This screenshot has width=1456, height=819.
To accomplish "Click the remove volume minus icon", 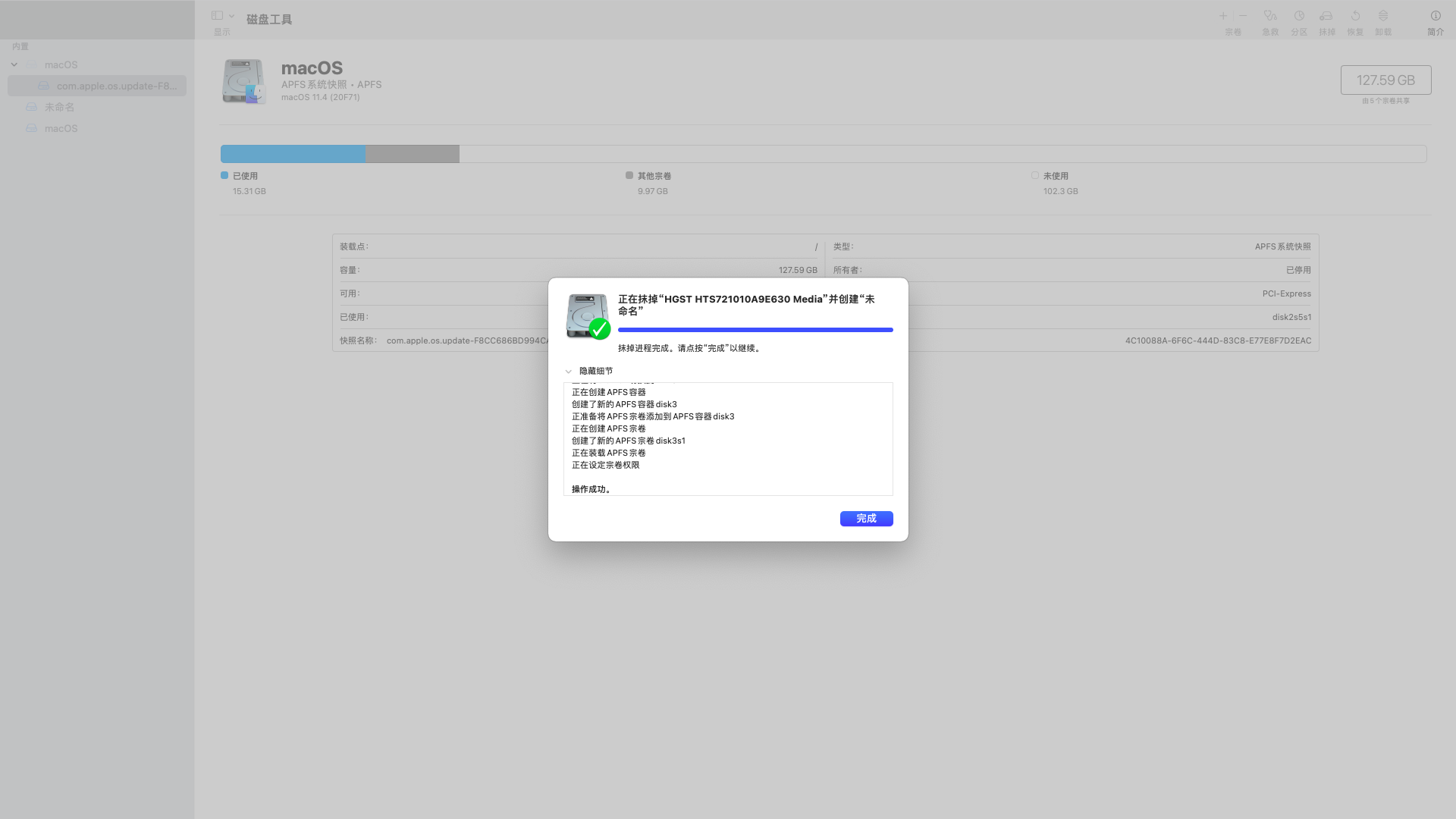I will click(1243, 16).
